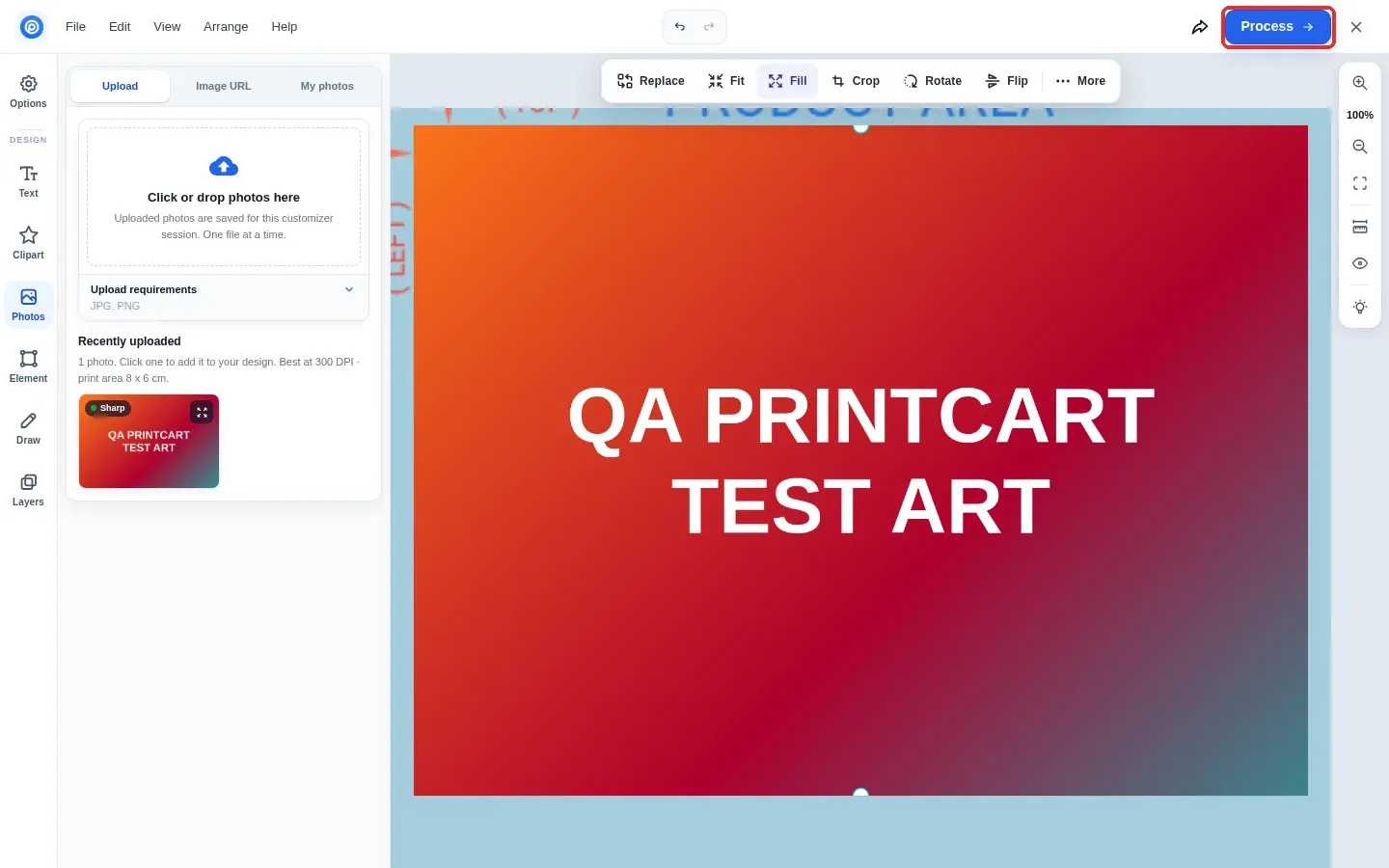Image resolution: width=1389 pixels, height=868 pixels.
Task: Toggle Fill mode for image
Action: tap(788, 81)
